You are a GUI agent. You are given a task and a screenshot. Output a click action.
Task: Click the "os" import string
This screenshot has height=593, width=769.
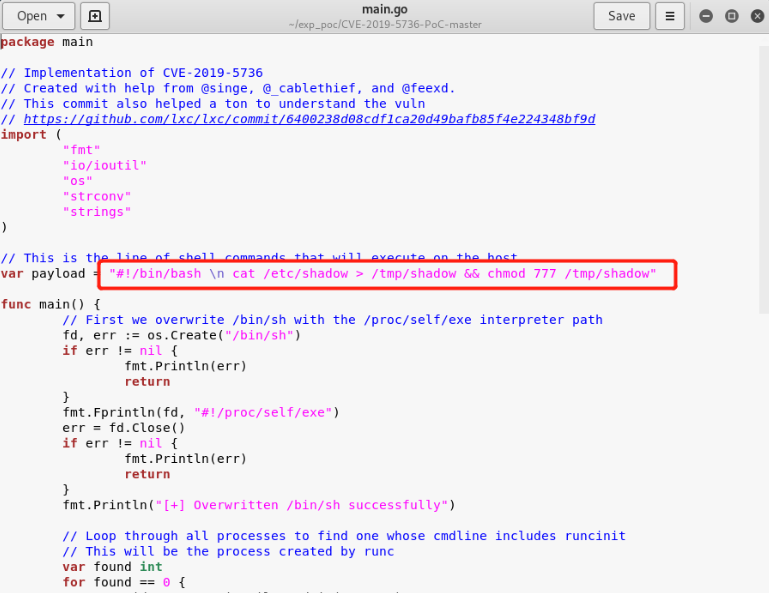point(77,181)
